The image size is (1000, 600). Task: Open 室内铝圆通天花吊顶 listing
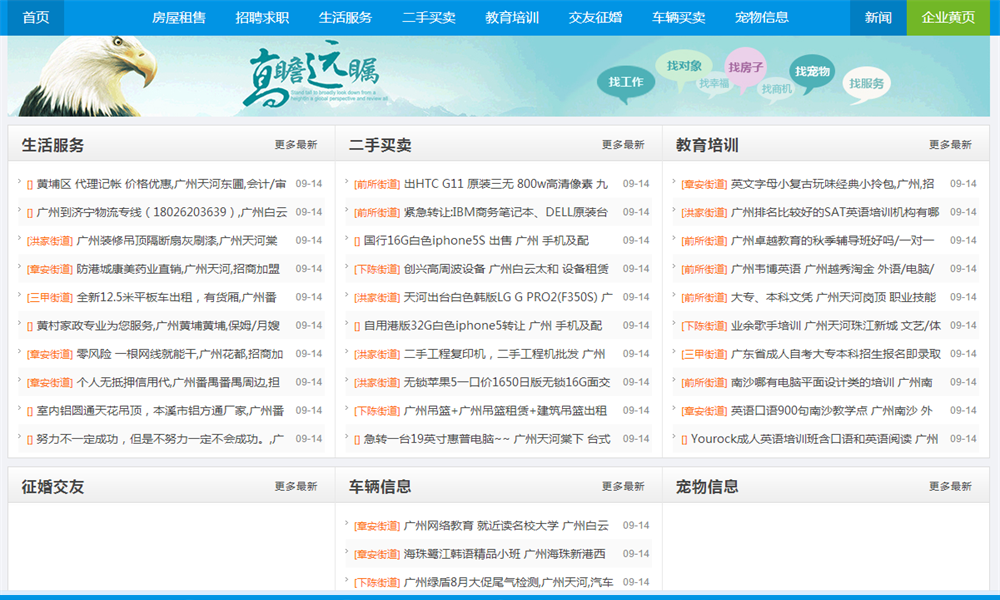pyautogui.click(x=160, y=411)
